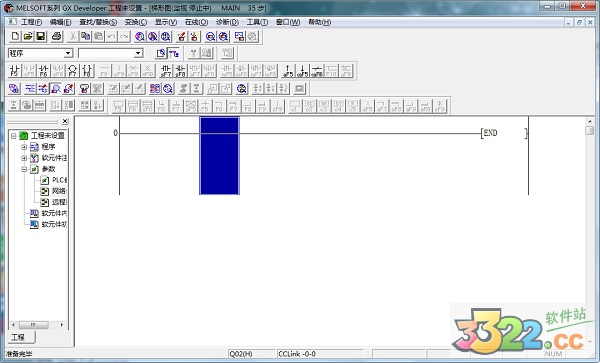Select the 工程 tab at panel bottom
This screenshot has width=600, height=363.
(18, 337)
